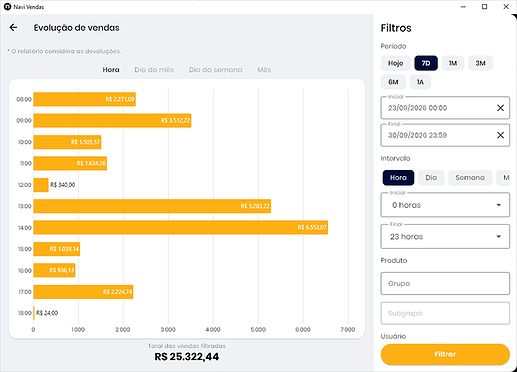Click the total R$ 25.322,44
This screenshot has width=517, height=372.
[187, 357]
